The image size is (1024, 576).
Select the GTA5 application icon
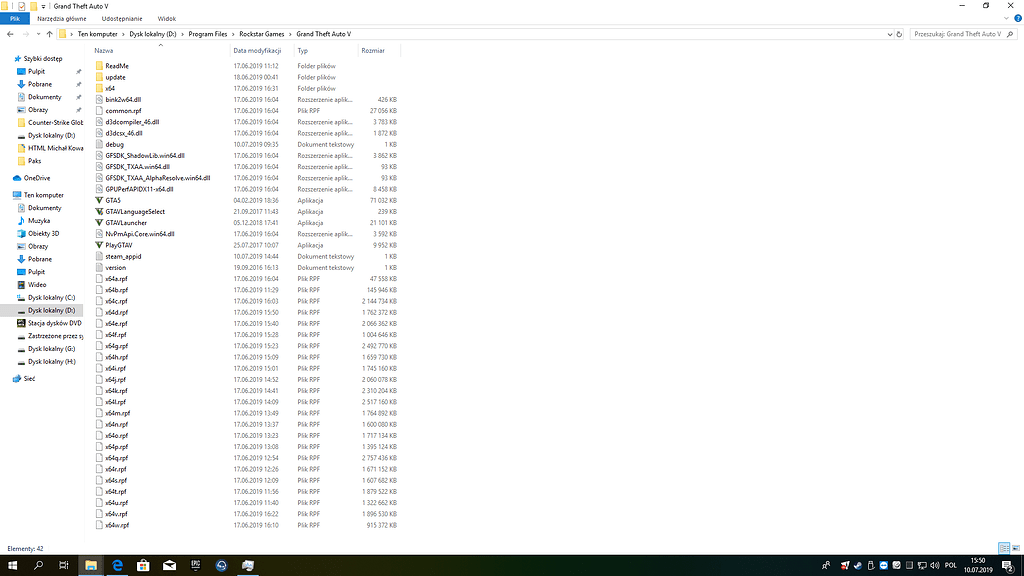point(99,200)
